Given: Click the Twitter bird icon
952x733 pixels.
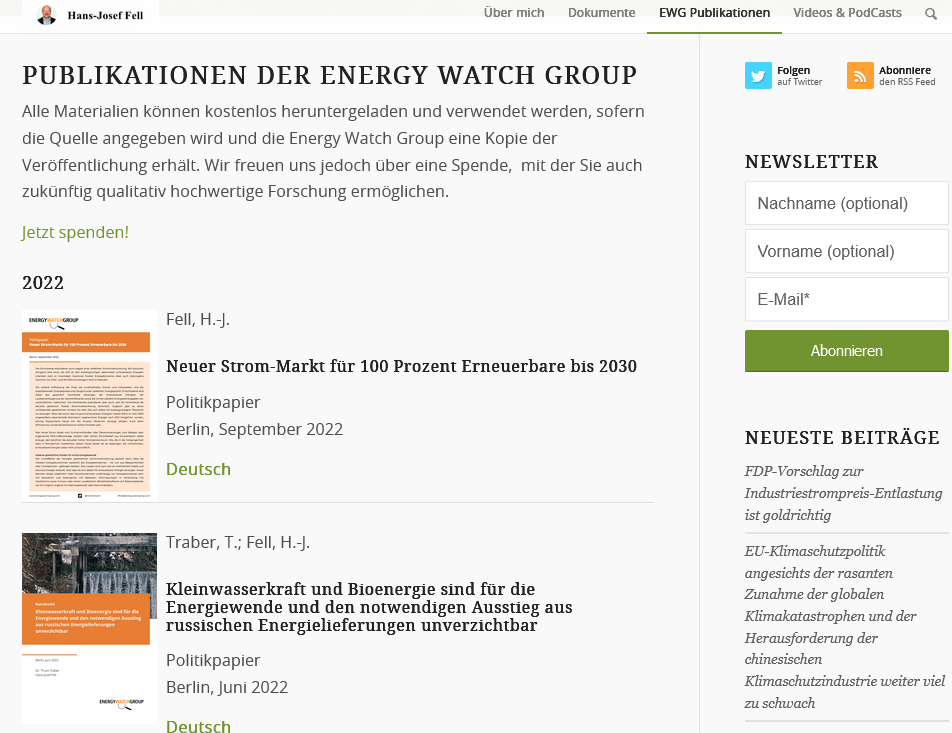Looking at the screenshot, I should tap(758, 76).
